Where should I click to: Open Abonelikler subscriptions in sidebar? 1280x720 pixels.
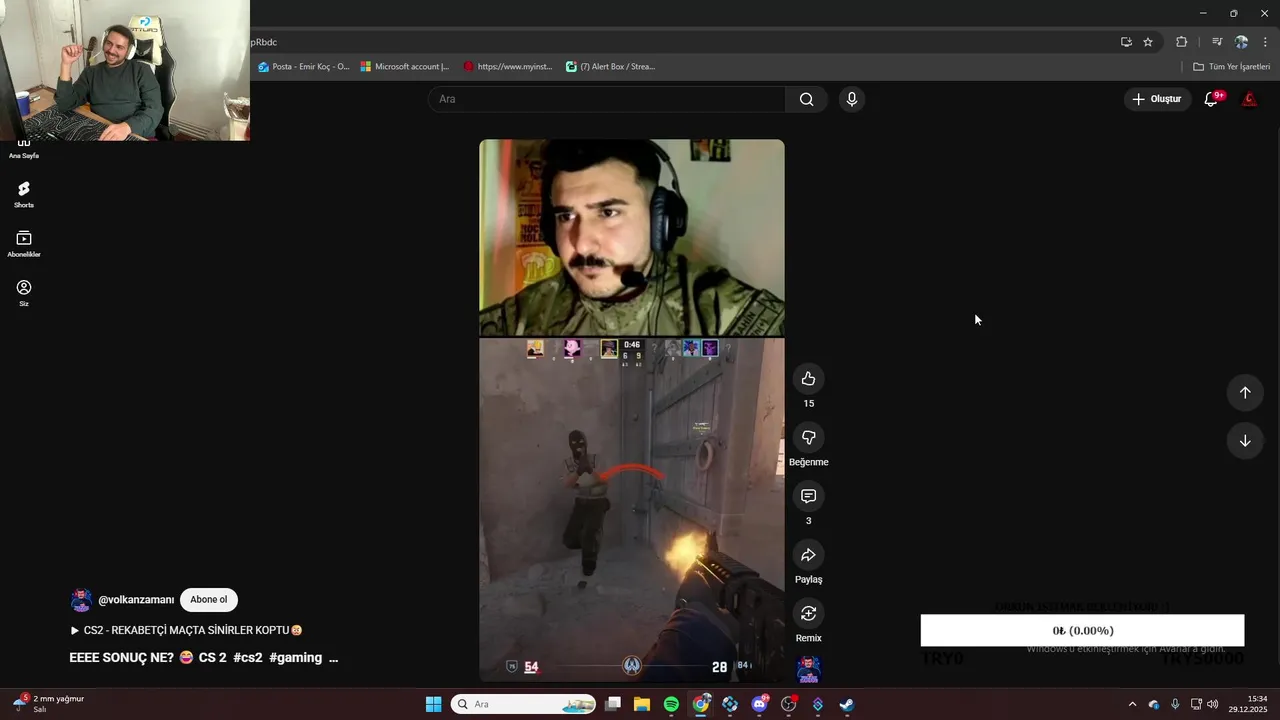pos(24,244)
